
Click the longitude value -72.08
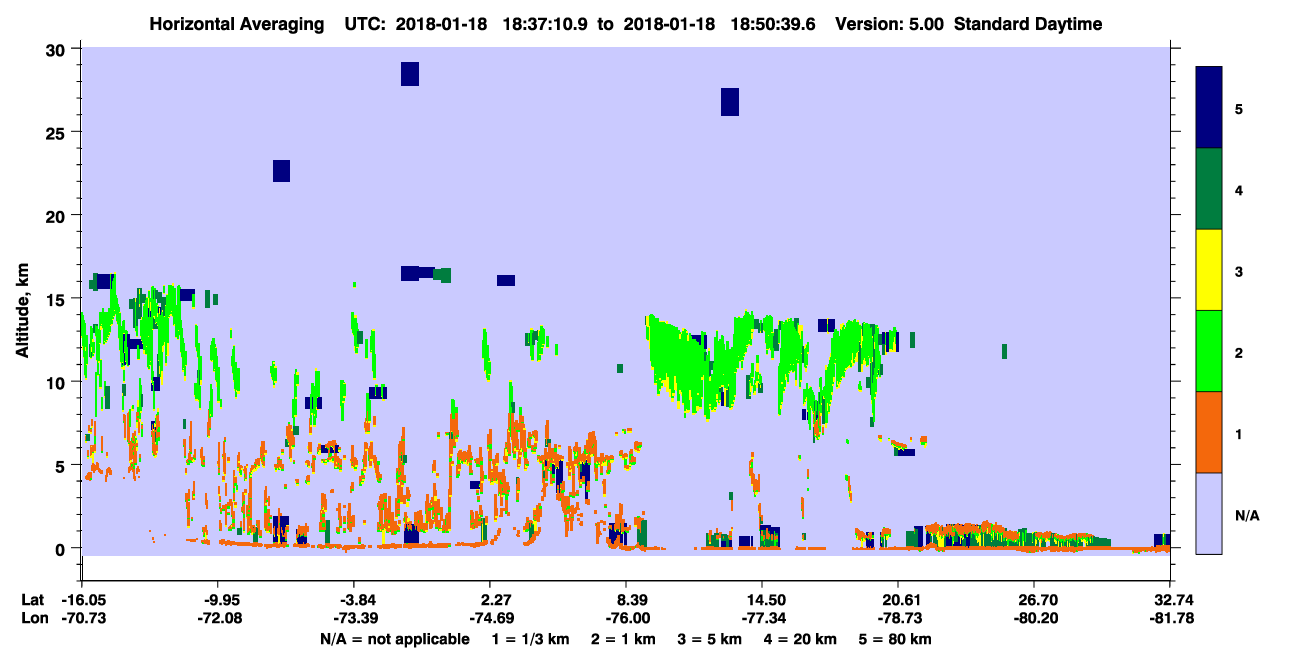pyautogui.click(x=221, y=618)
